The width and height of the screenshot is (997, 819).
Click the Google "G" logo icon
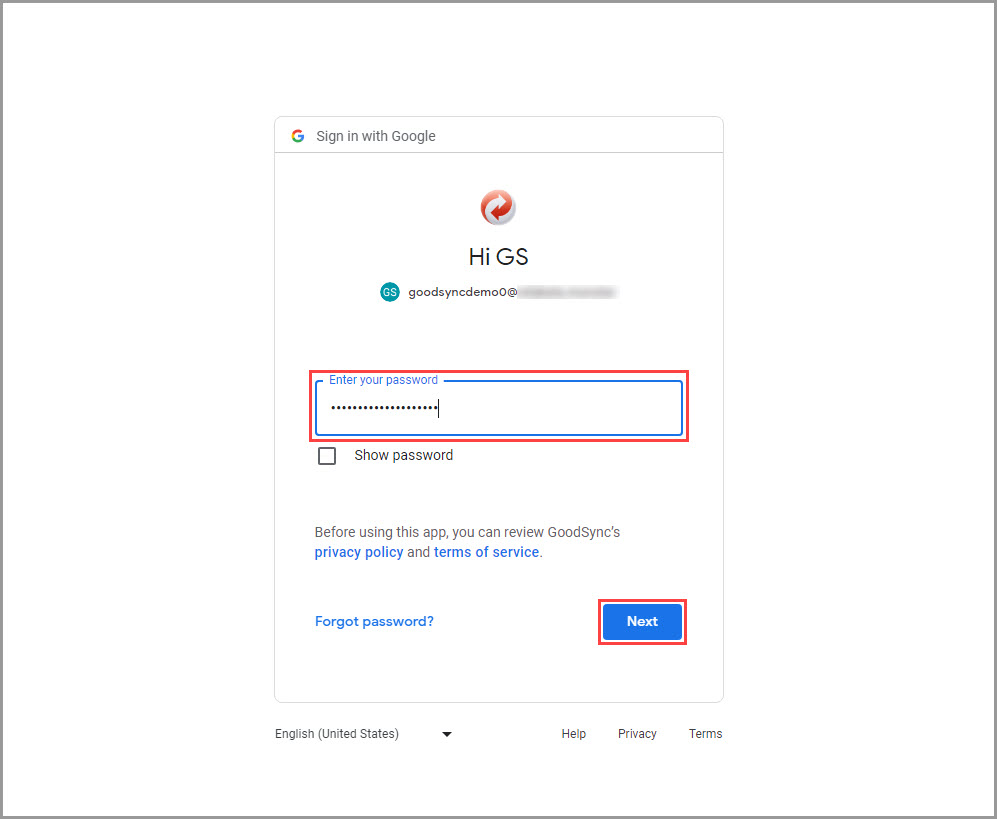pyautogui.click(x=297, y=135)
